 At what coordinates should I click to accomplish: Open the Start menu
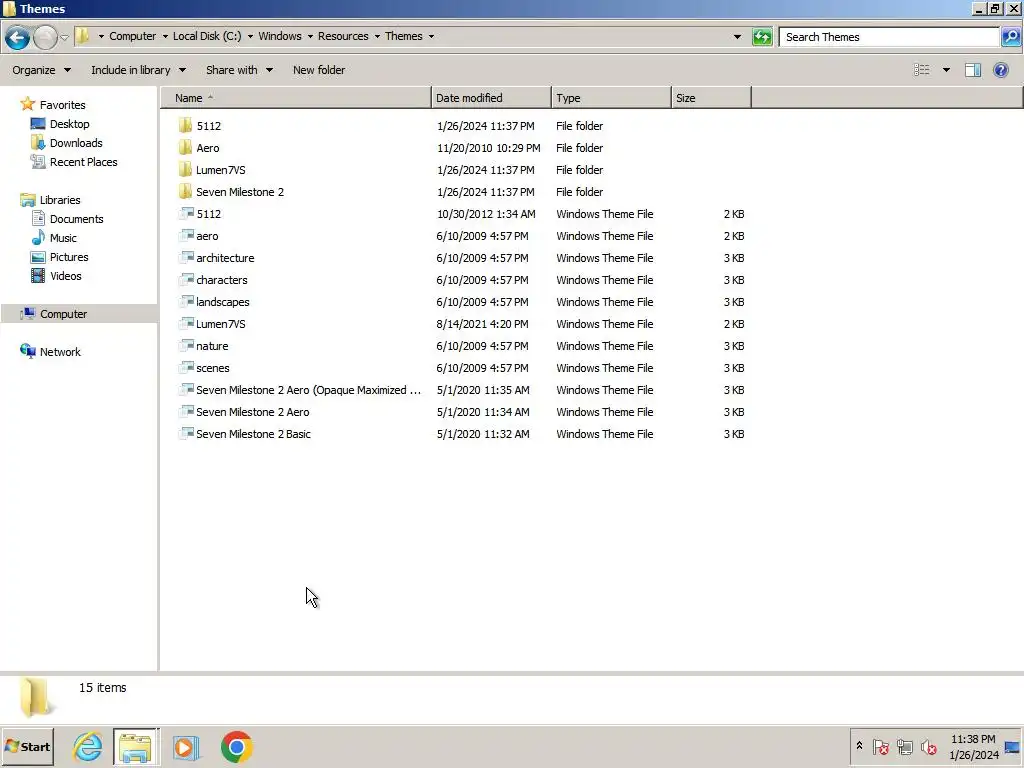[x=27, y=747]
